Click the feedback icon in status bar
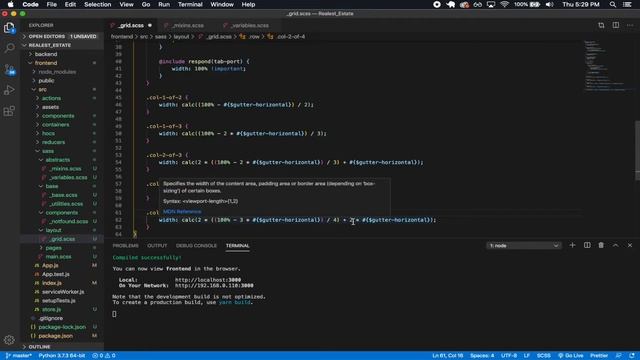Viewport: 640px width, 360px height. [619, 356]
